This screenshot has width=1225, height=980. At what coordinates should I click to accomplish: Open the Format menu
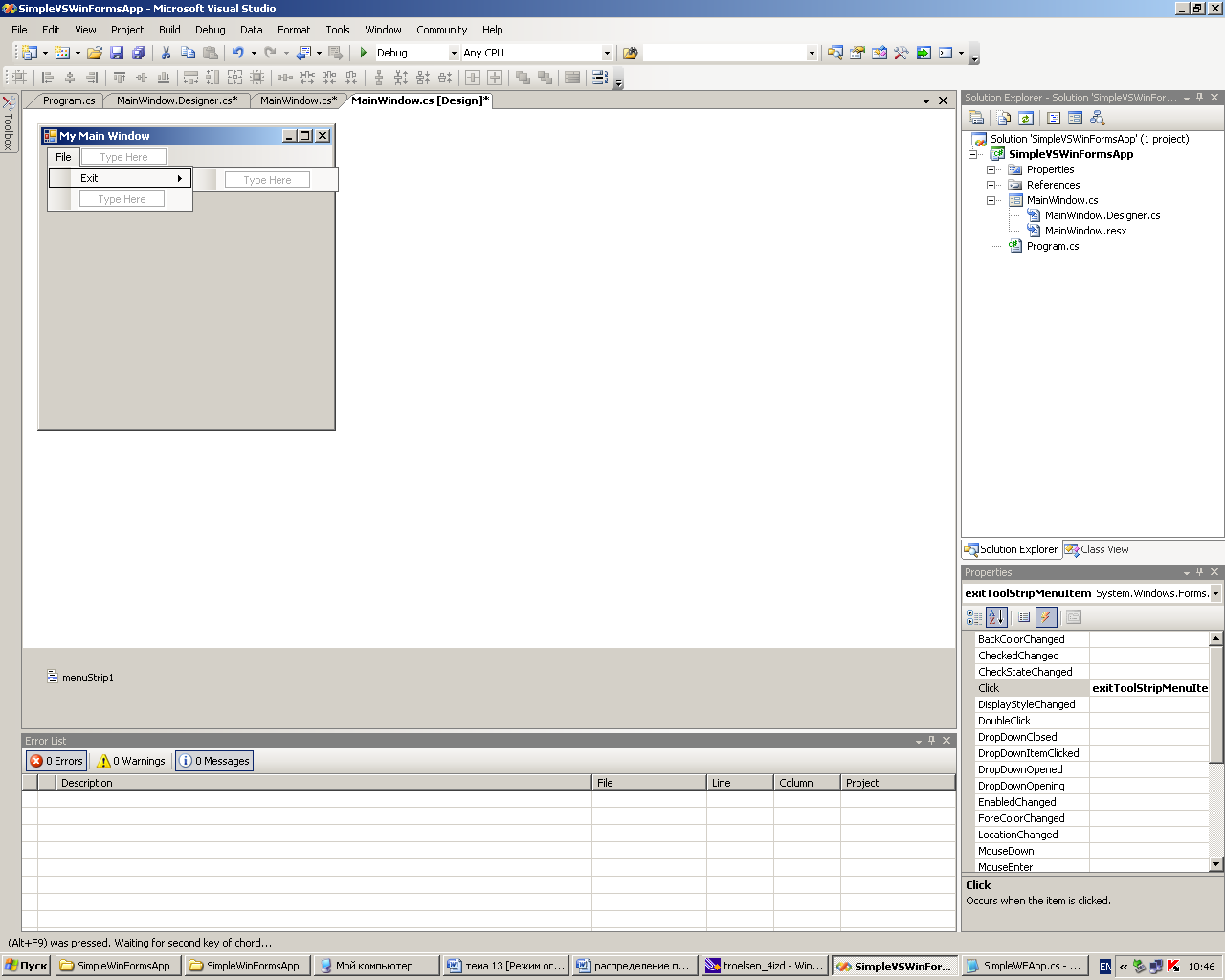(294, 30)
